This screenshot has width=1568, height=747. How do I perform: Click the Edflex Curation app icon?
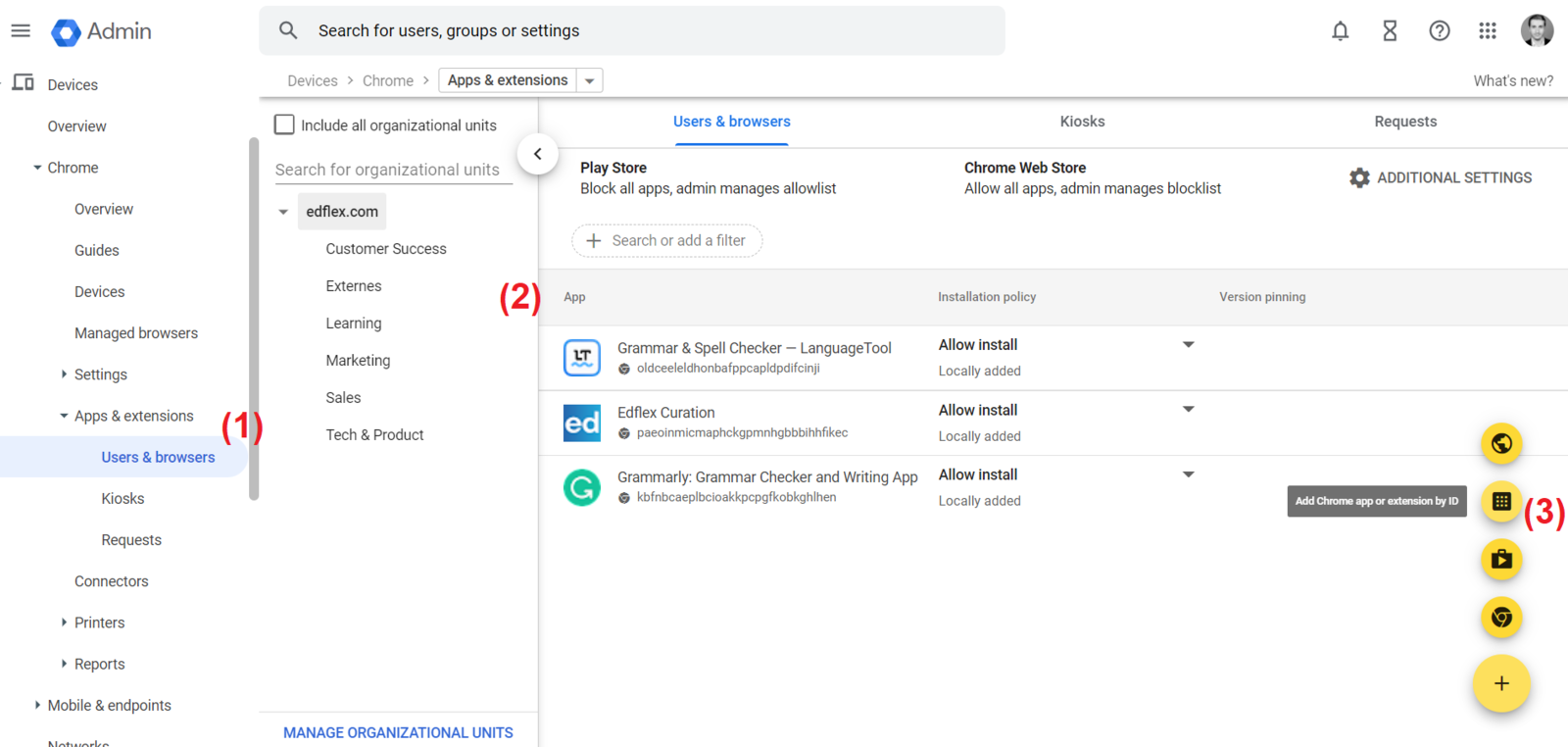pyautogui.click(x=582, y=423)
